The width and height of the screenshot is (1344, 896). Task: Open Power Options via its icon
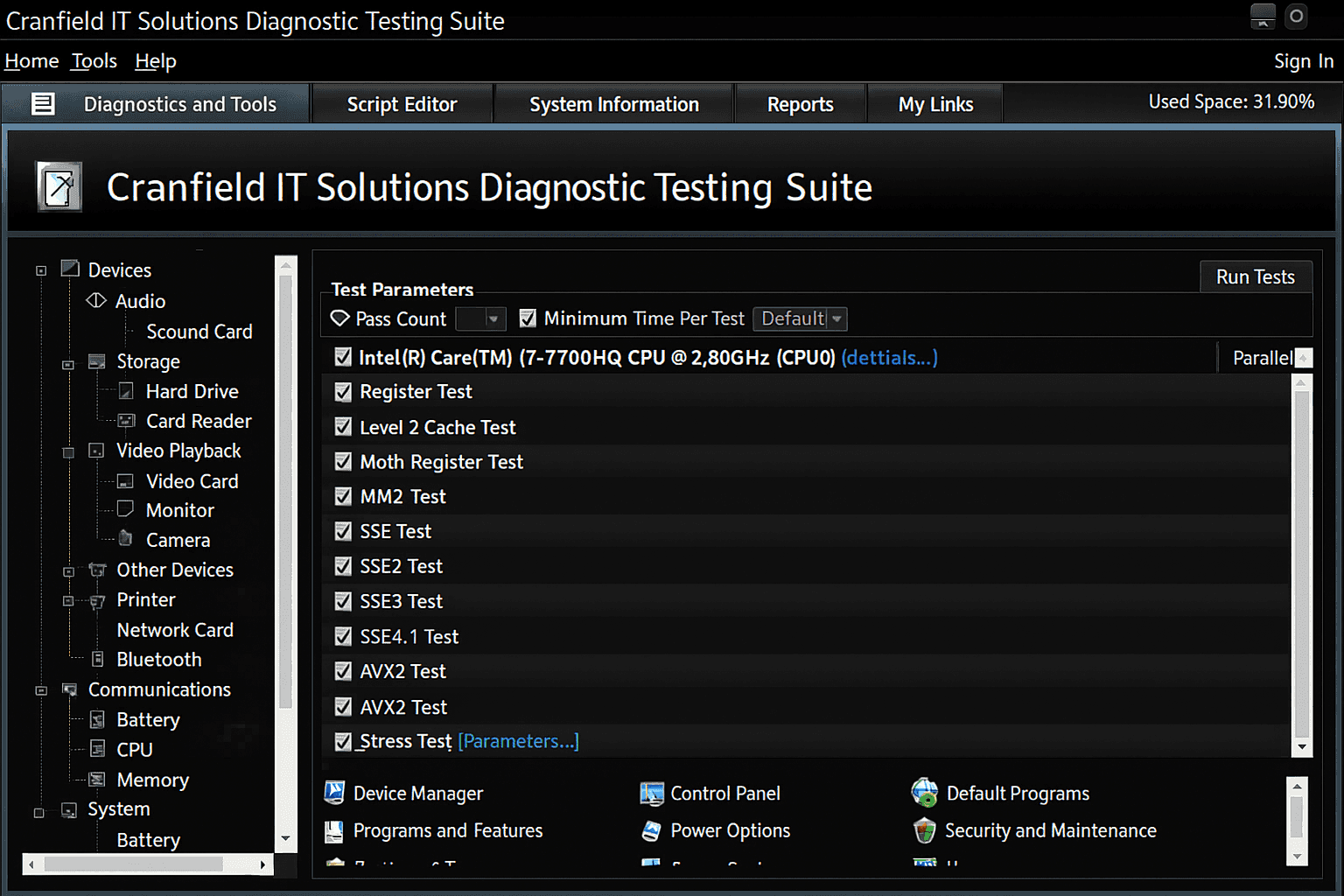pos(651,830)
